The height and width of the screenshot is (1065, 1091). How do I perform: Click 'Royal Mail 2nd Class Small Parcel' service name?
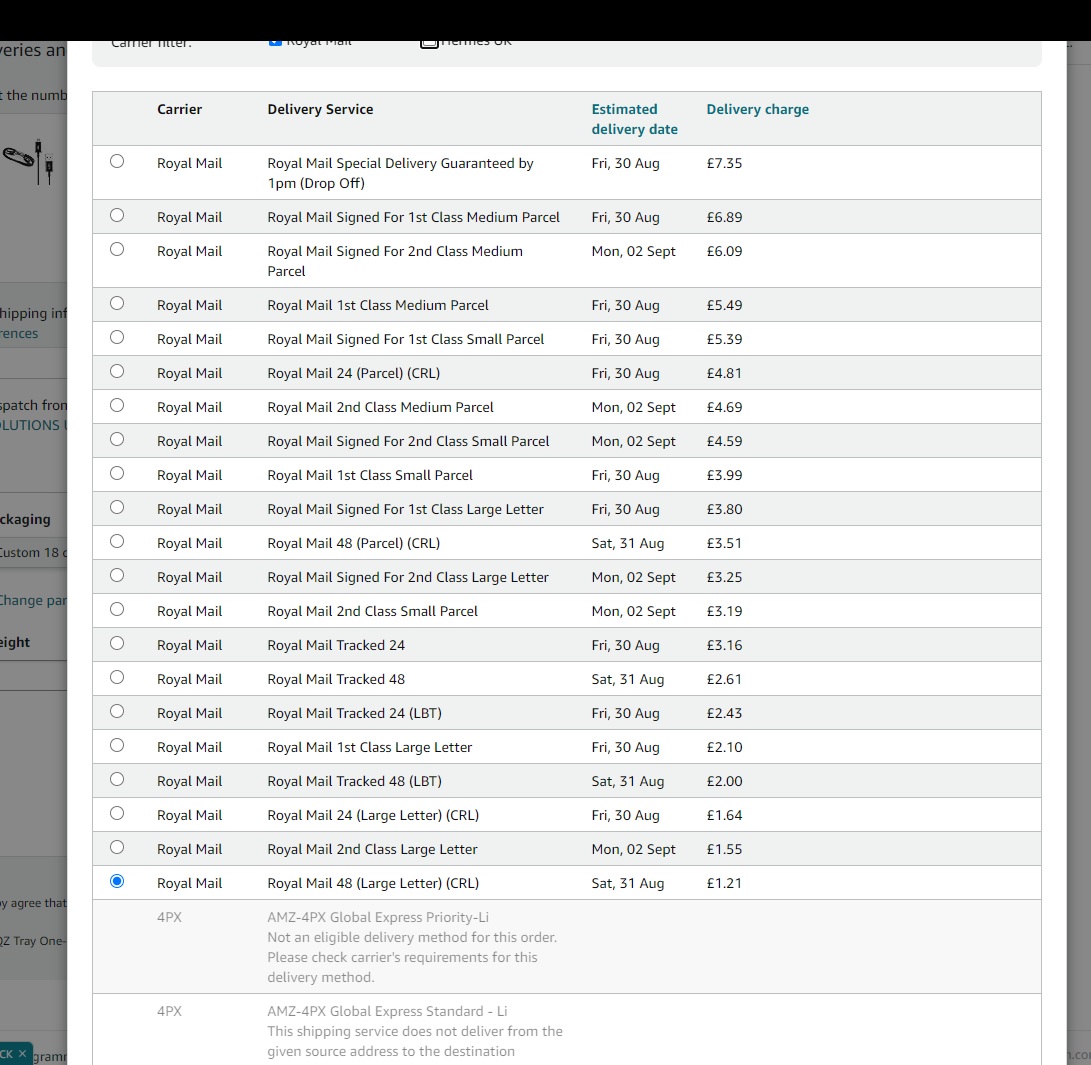point(372,611)
